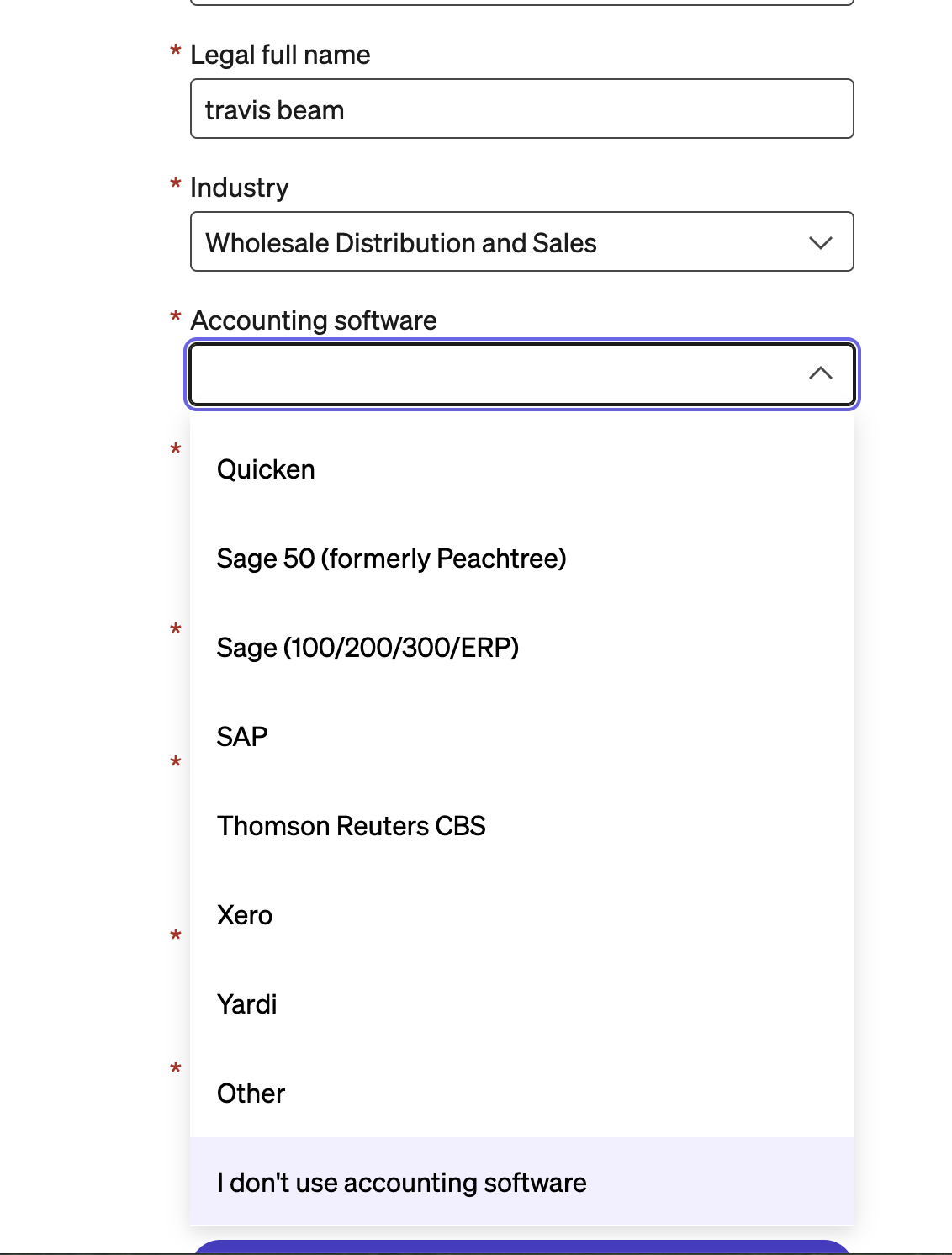Image resolution: width=952 pixels, height=1255 pixels.
Task: Click the Accounting software combo box field
Action: click(x=522, y=374)
